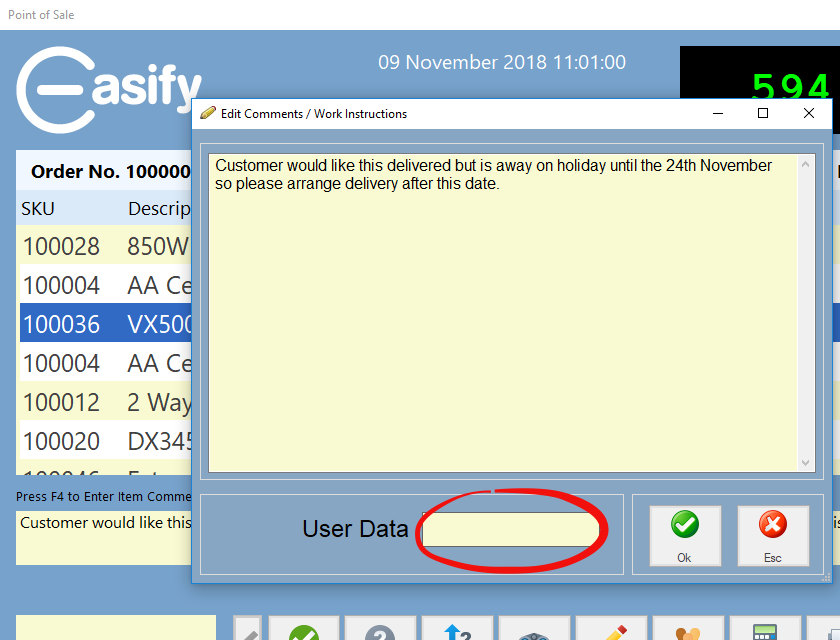Close the Edit Comments dialog

[809, 114]
